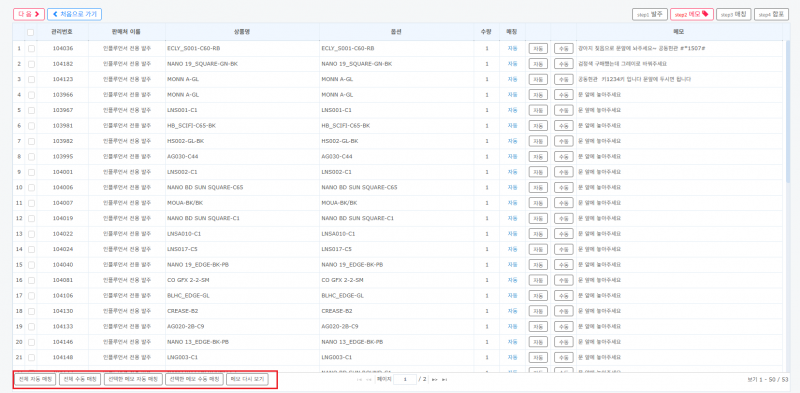Viewport: 800px width, 393px height.
Task: Click 자동 link in row 103981
Action: coord(512,126)
